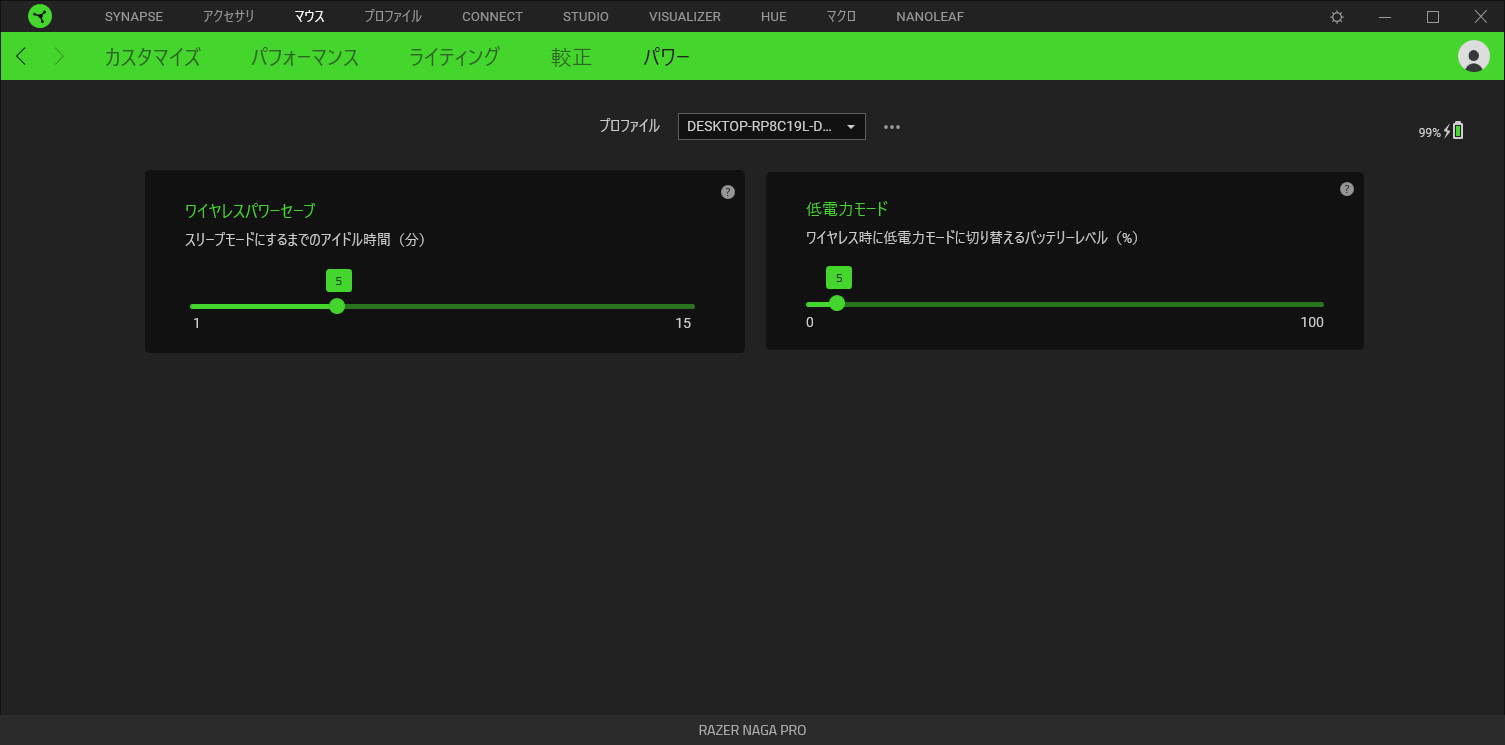Screen dimensions: 1505x745
Task: Switch to the HUE tab
Action: (x=774, y=17)
